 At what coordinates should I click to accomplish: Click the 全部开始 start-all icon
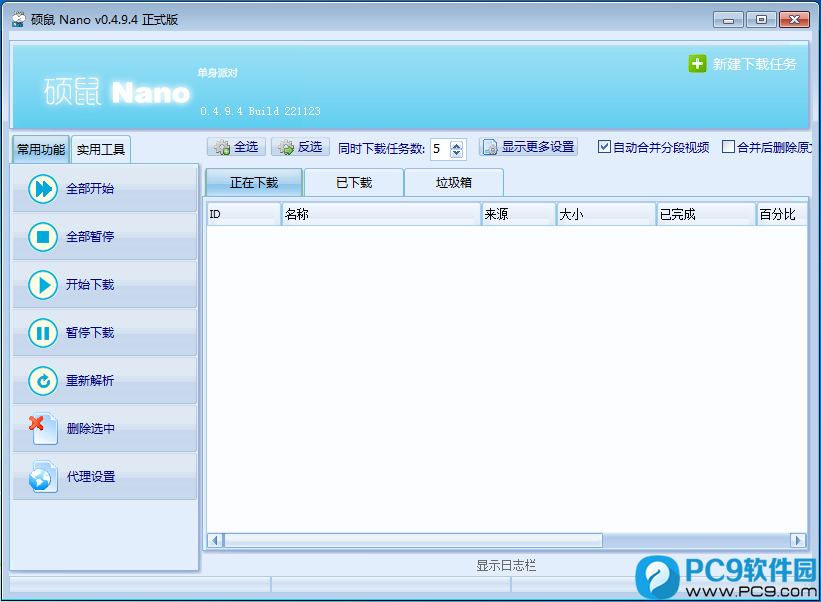43,189
